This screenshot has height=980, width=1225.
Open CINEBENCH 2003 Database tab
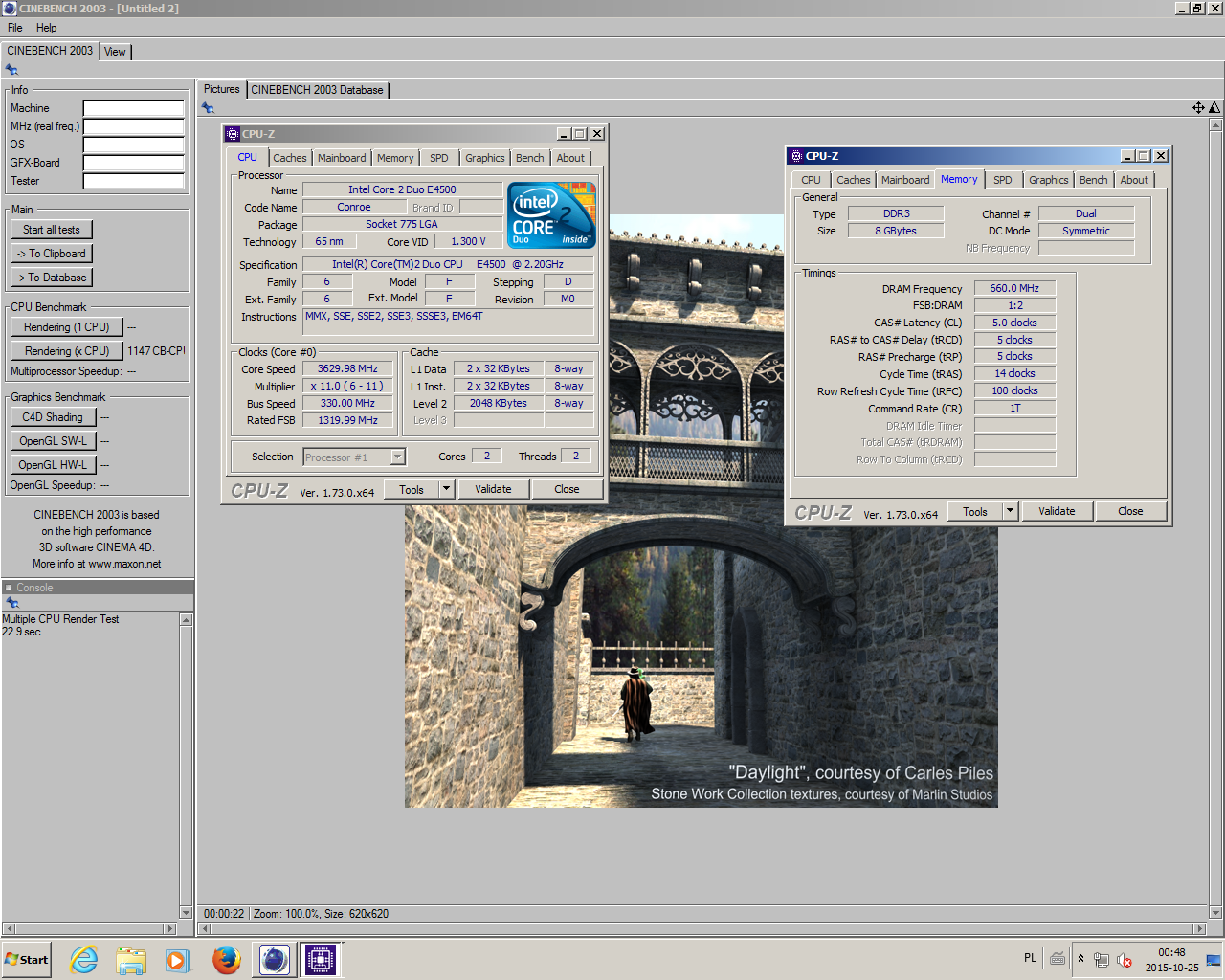point(317,90)
